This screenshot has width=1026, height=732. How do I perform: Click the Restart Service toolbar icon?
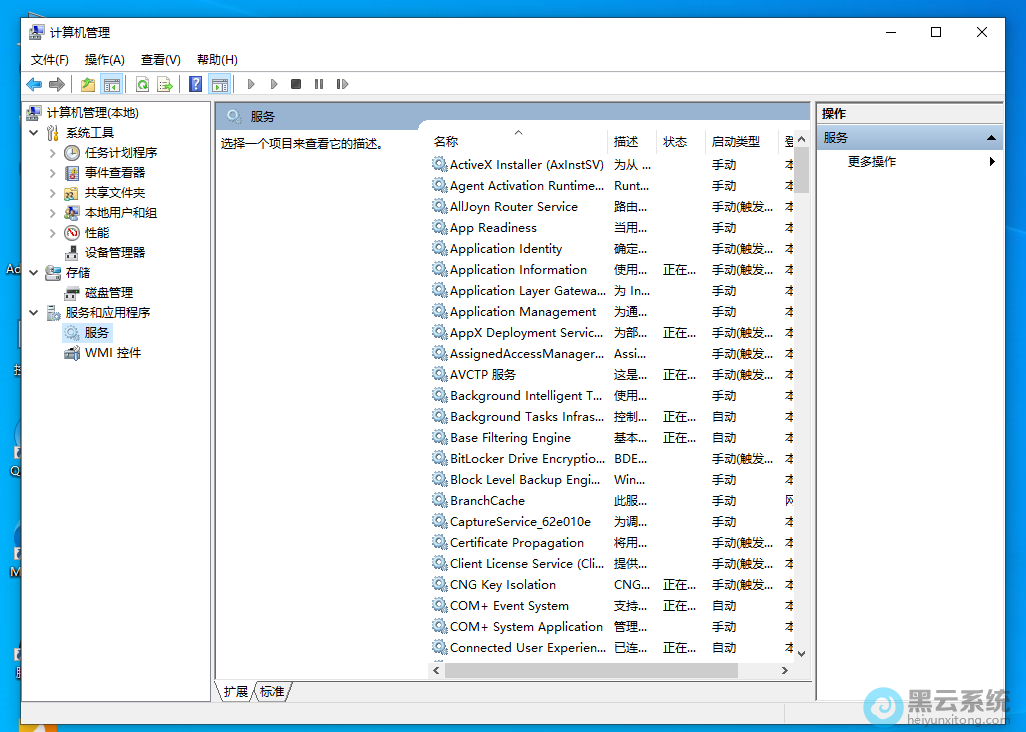coord(342,85)
